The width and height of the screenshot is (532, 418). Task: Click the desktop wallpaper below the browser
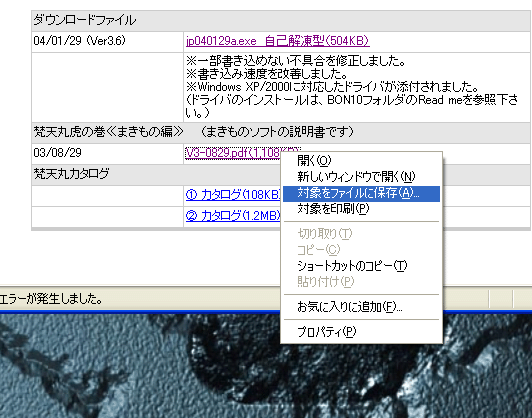(136, 366)
